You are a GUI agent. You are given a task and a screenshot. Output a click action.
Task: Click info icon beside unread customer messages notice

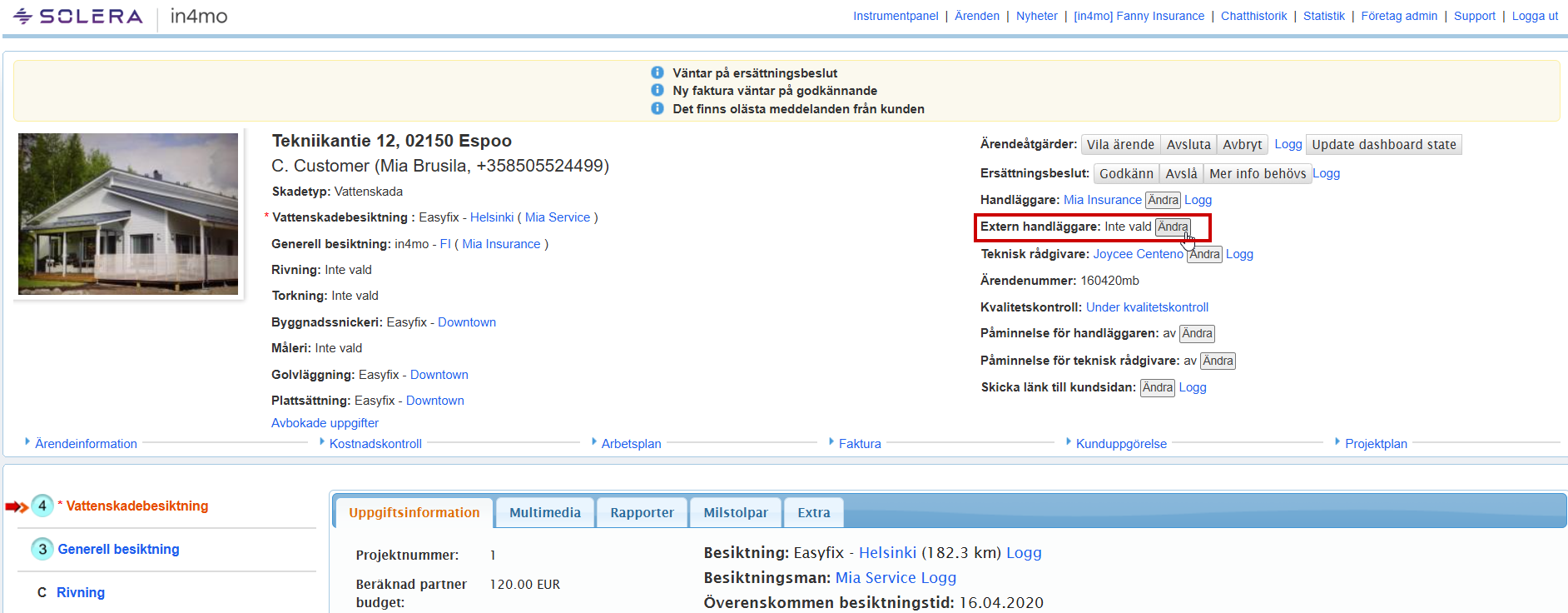[657, 108]
